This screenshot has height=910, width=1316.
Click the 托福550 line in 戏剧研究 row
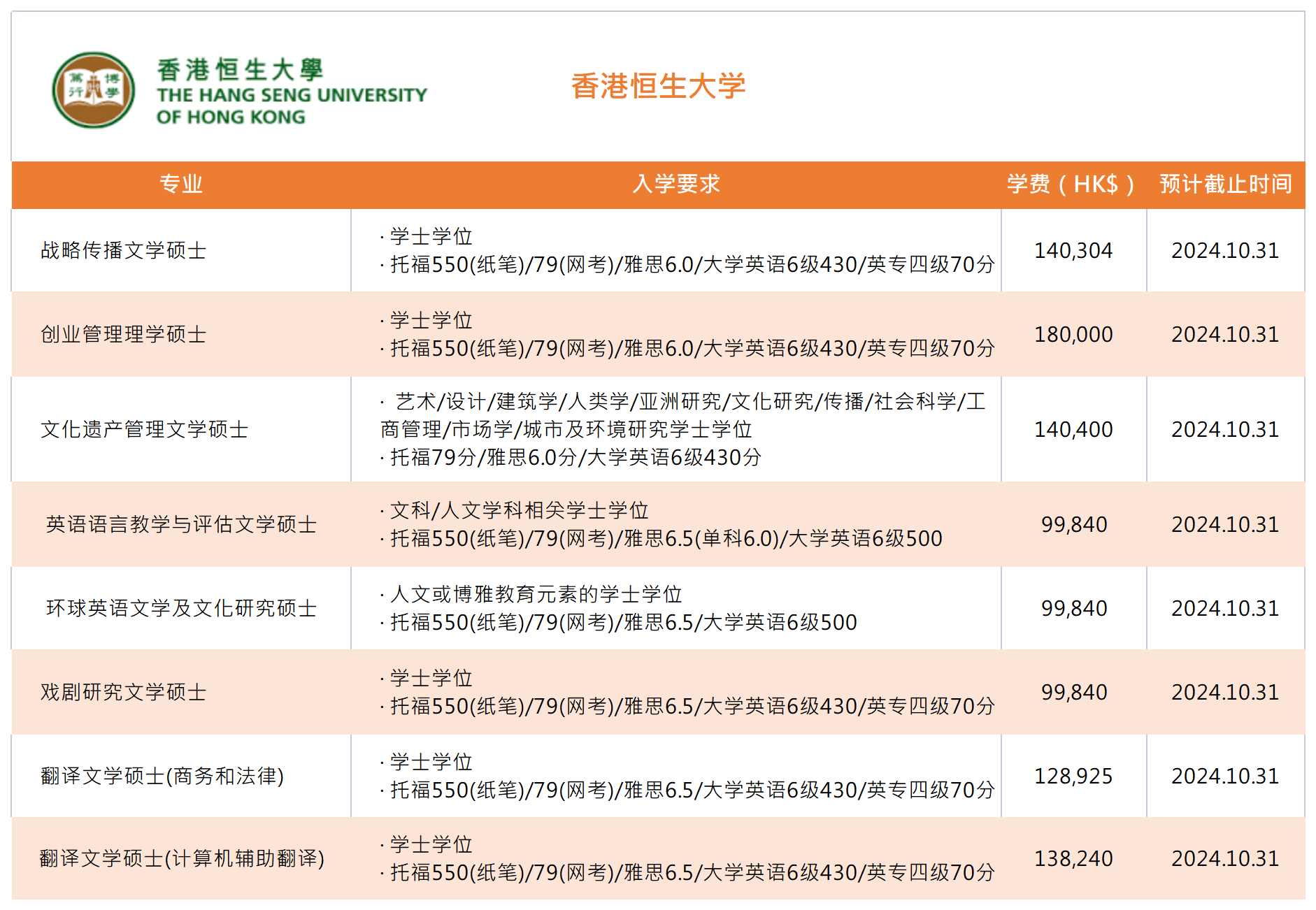687,706
